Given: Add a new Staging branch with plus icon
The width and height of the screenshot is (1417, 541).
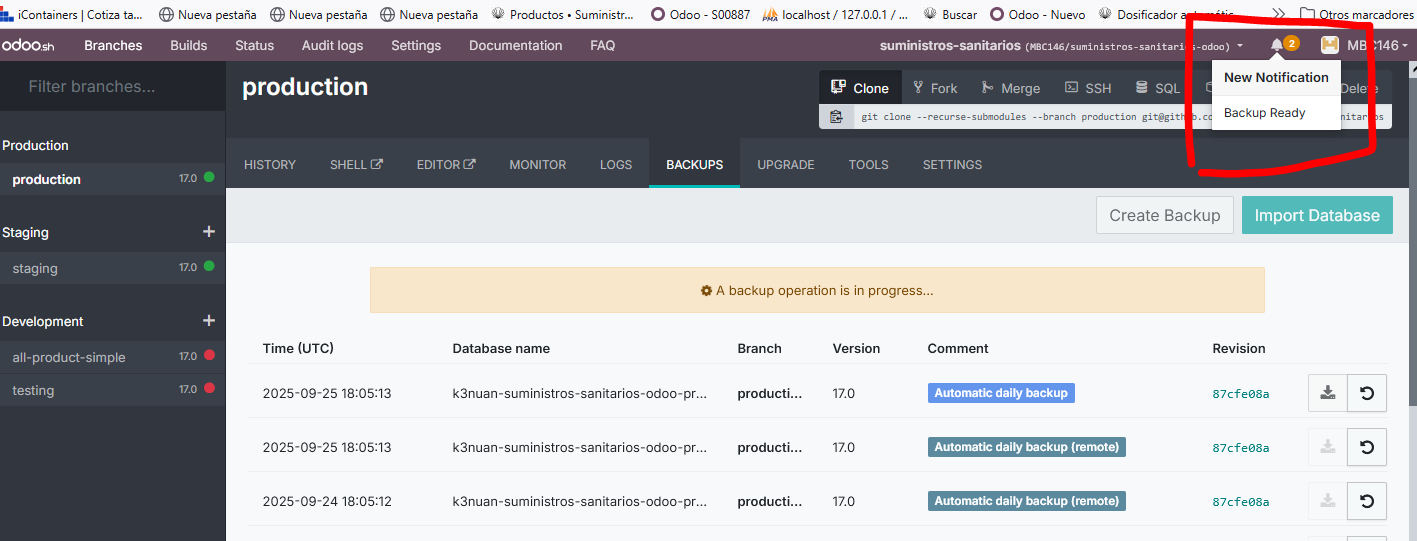Looking at the screenshot, I should [x=209, y=232].
